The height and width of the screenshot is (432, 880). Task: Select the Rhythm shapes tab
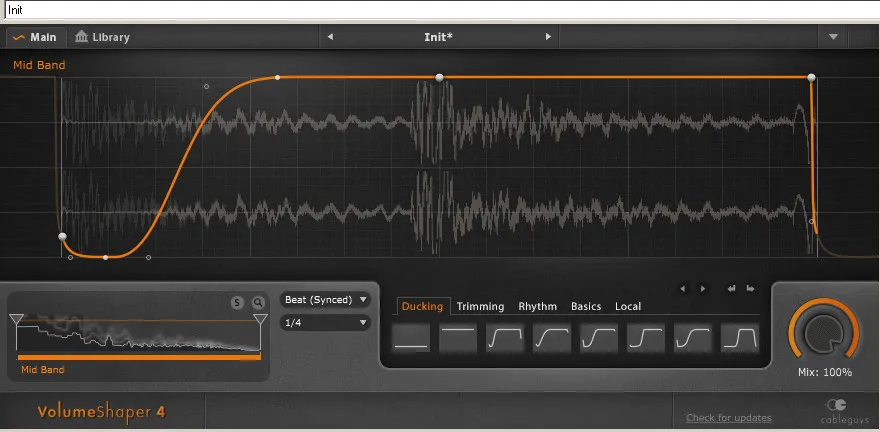538,306
